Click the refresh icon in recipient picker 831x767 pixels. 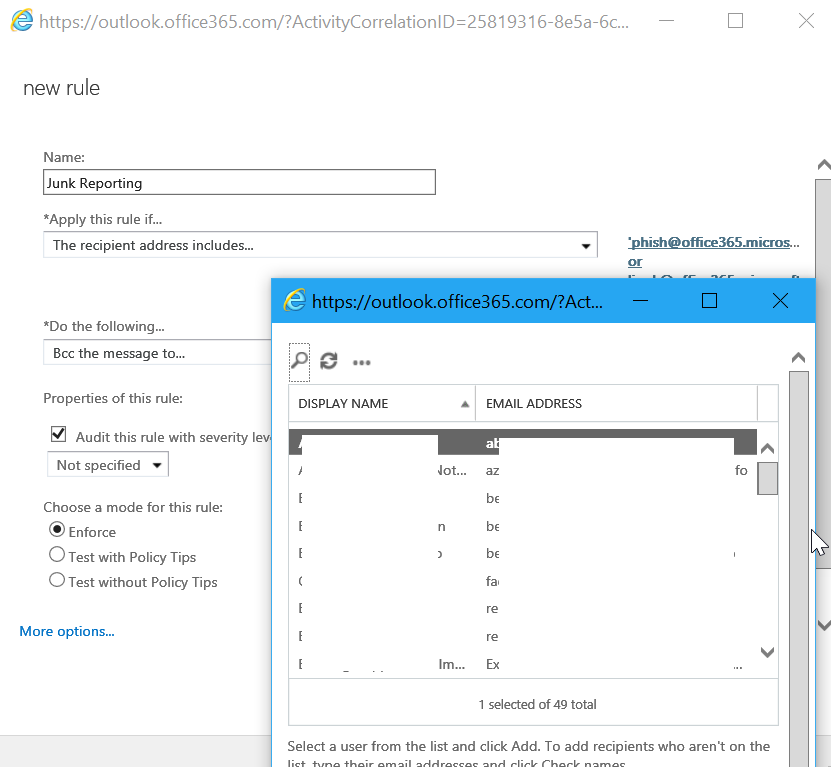coord(329,362)
